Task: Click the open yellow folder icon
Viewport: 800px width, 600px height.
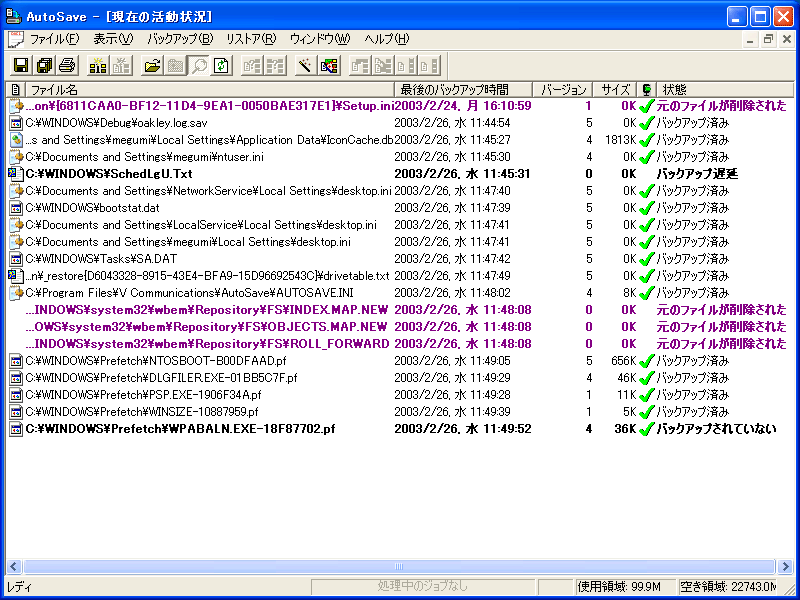Action: [152, 65]
